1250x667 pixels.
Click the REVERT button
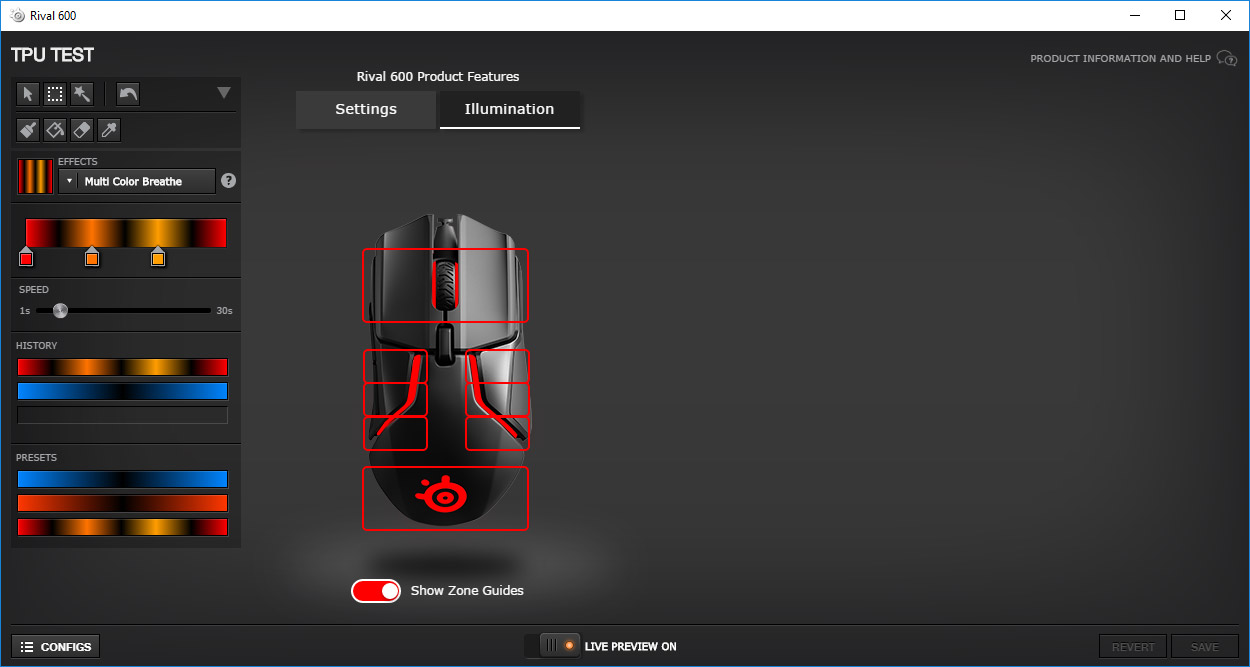(1134, 647)
